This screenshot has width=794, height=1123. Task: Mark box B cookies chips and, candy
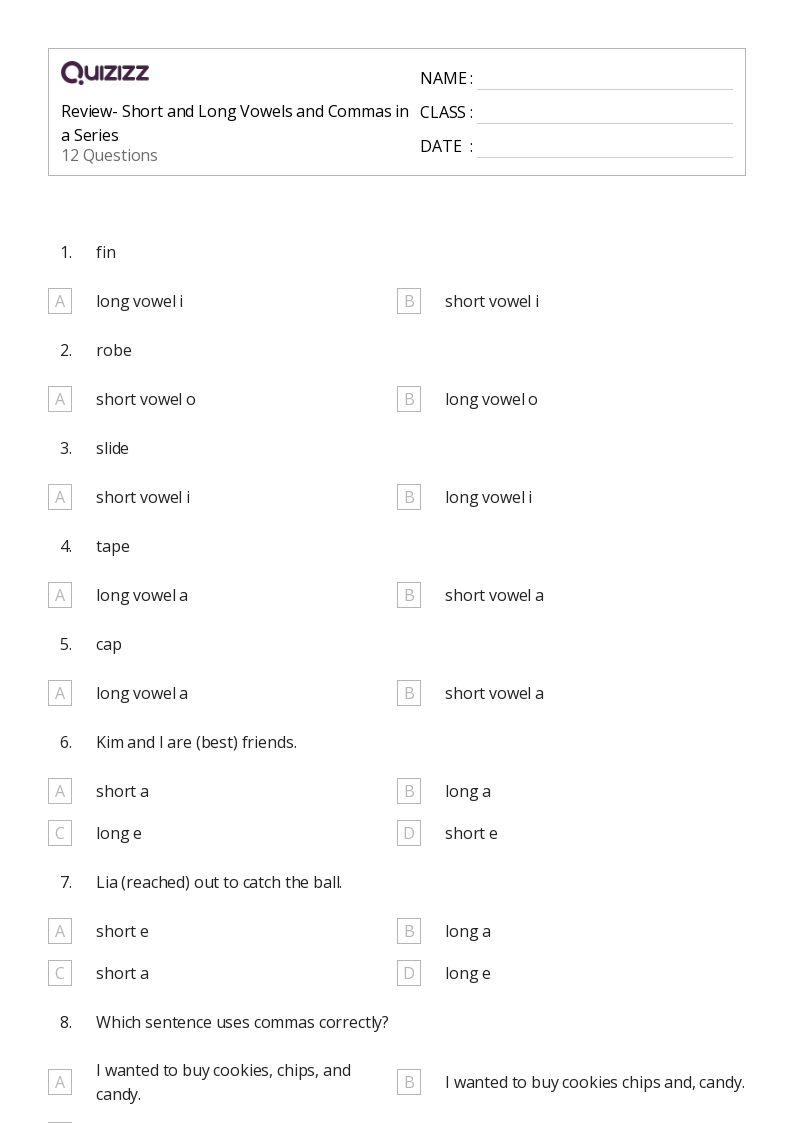pos(409,1082)
